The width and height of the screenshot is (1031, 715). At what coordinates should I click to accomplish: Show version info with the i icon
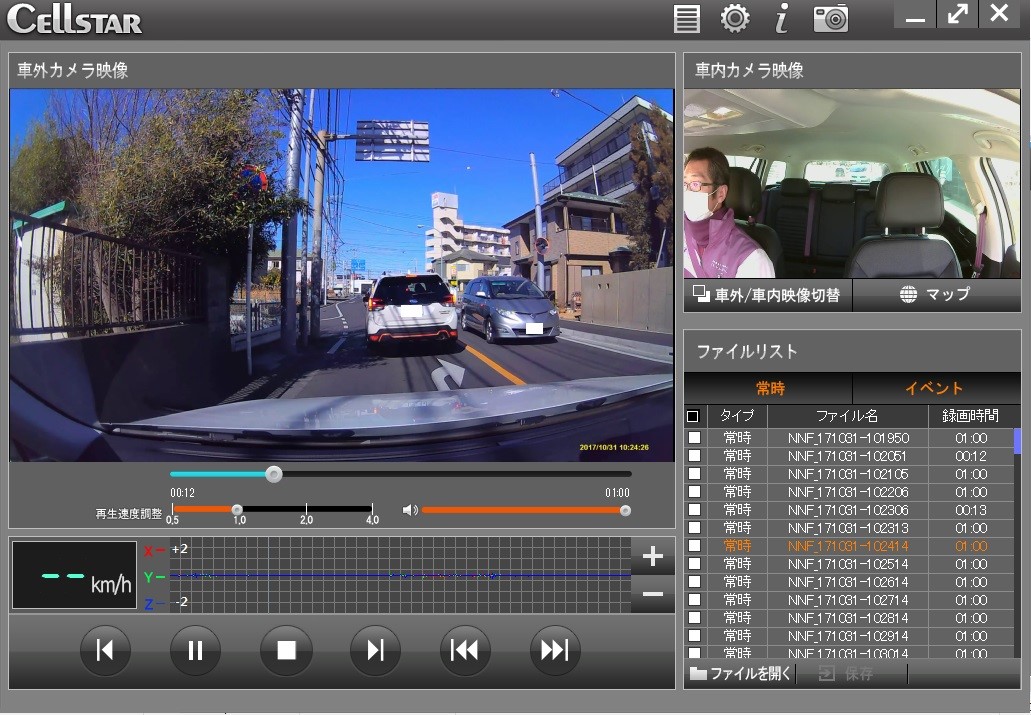click(x=782, y=19)
